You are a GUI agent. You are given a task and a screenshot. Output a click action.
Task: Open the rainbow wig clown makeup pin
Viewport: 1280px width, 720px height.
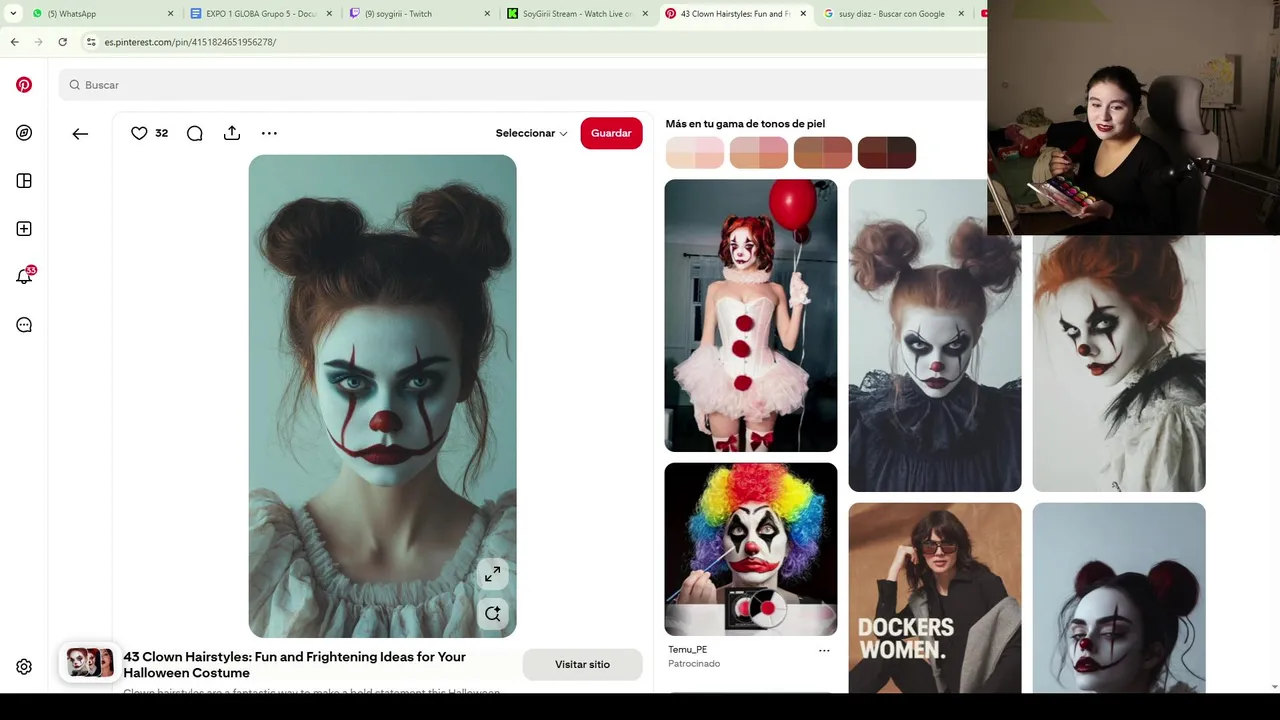pos(751,549)
